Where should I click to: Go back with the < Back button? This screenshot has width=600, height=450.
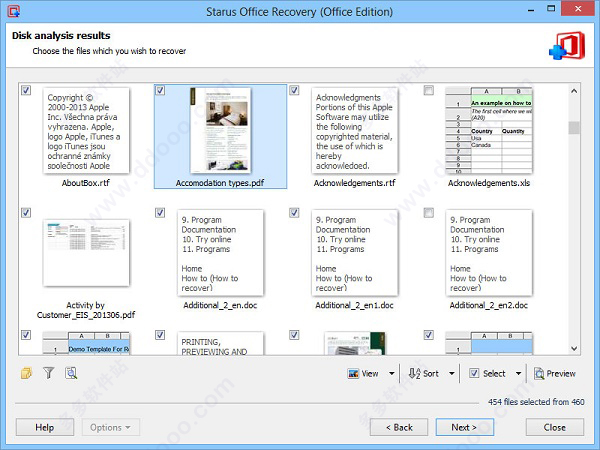[x=399, y=427]
